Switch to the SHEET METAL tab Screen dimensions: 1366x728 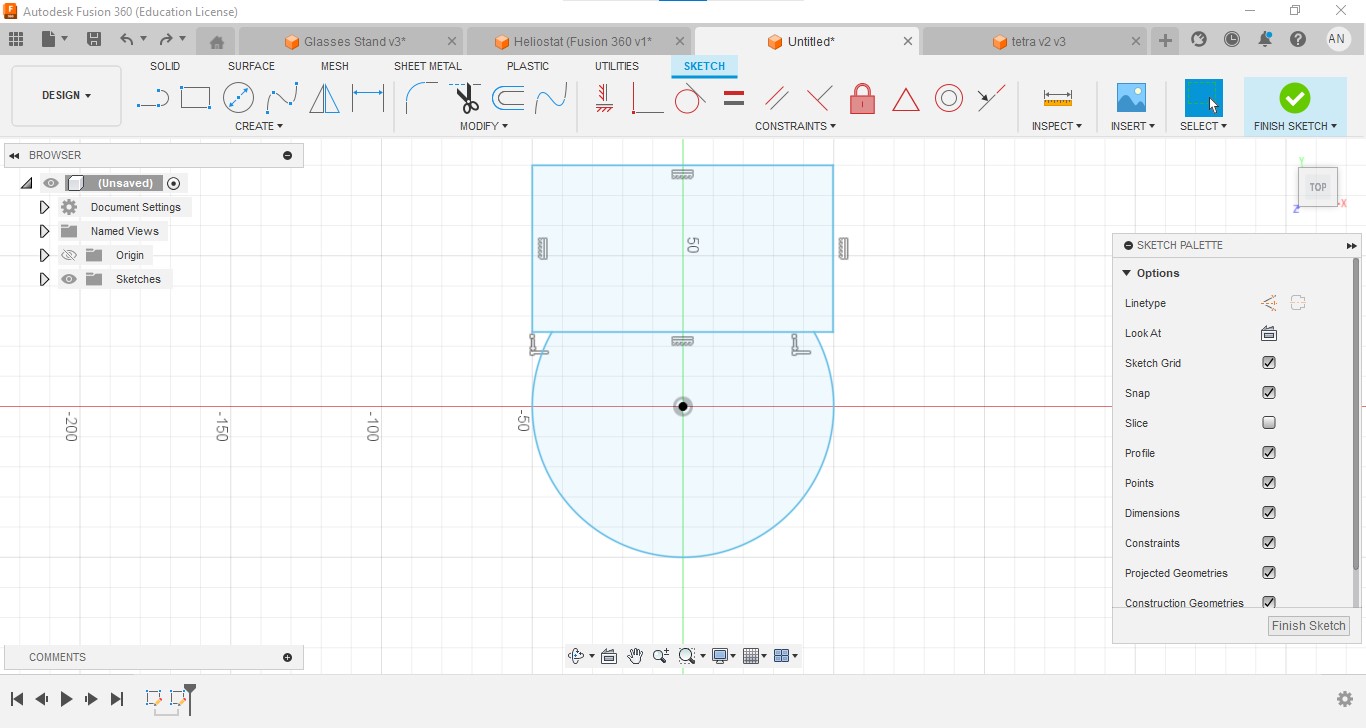coord(428,66)
